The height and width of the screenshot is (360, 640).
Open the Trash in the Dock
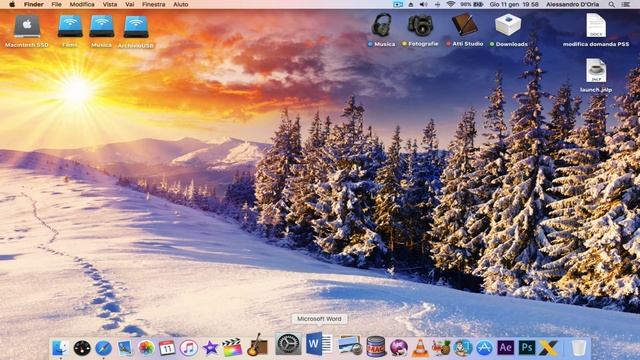click(578, 348)
